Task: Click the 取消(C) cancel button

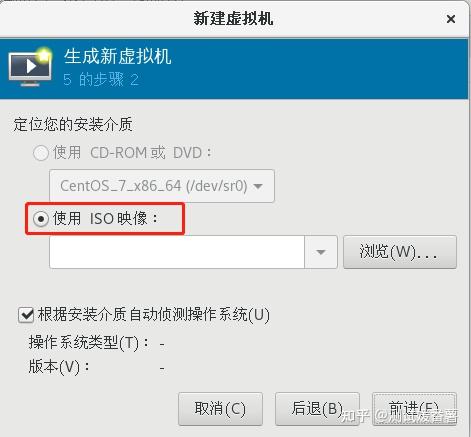Action: [220, 409]
